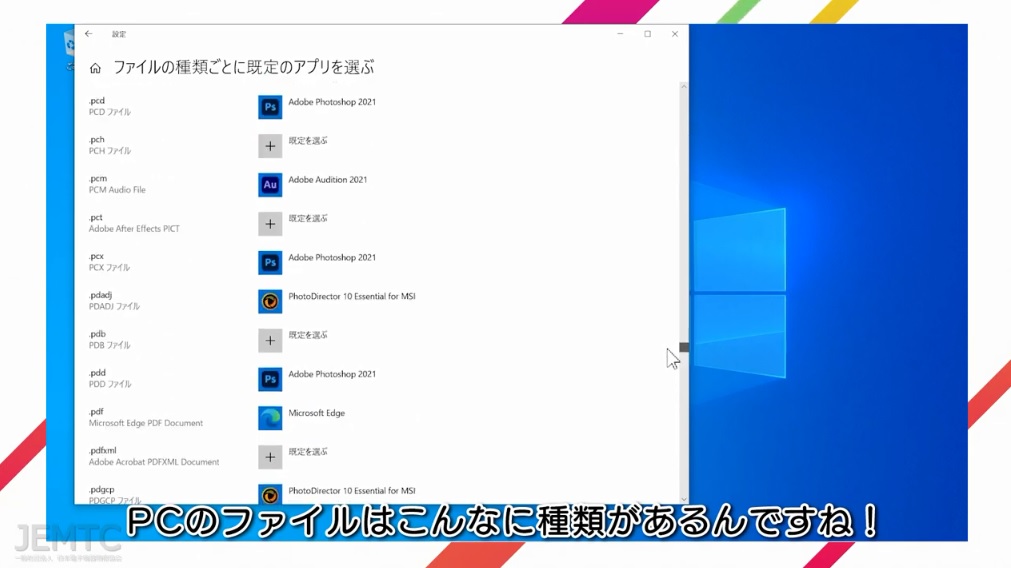
Task: Select the .pcm extension text
Action: (98, 179)
